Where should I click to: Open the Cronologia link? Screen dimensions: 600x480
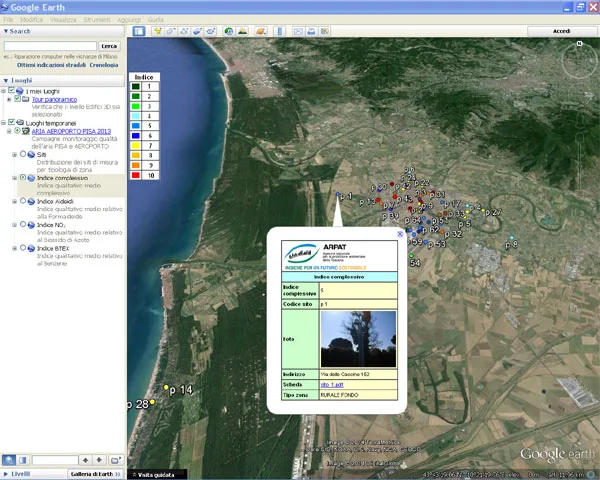104,65
